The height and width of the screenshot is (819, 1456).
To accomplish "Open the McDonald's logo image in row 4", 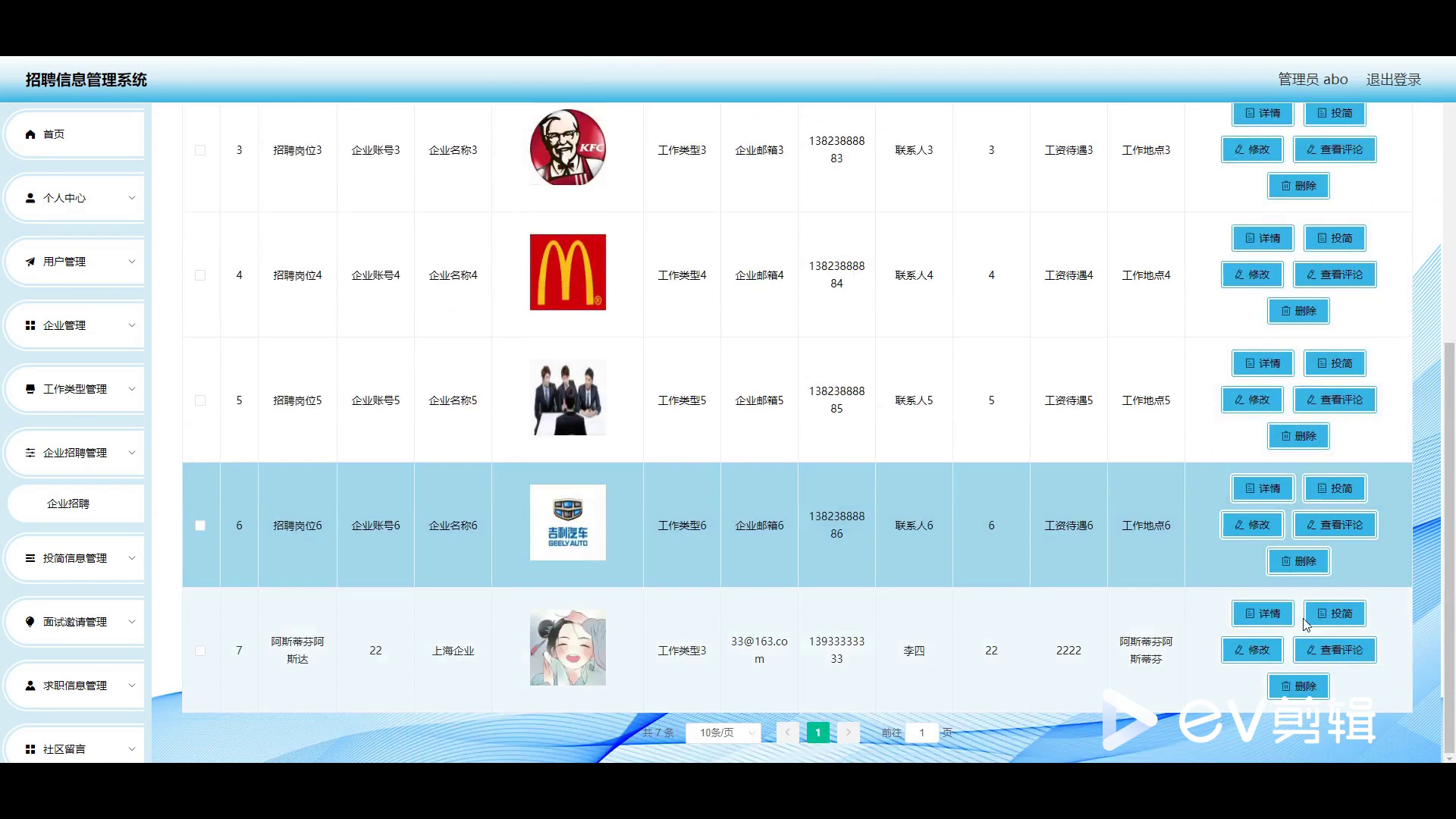I will (568, 272).
